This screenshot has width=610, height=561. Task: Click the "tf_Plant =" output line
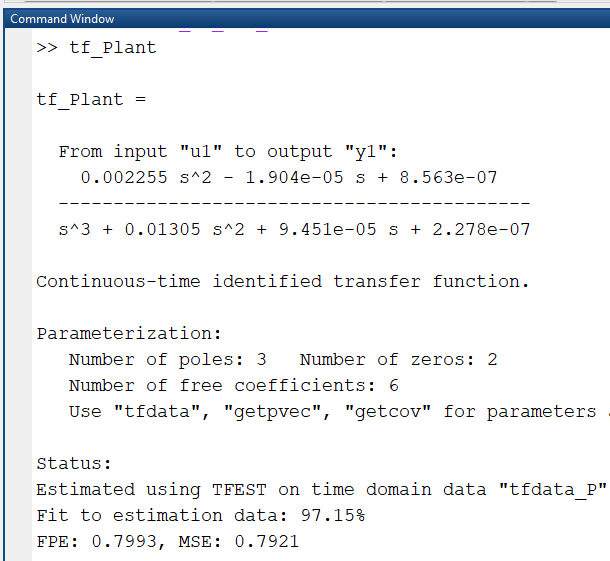(91, 100)
